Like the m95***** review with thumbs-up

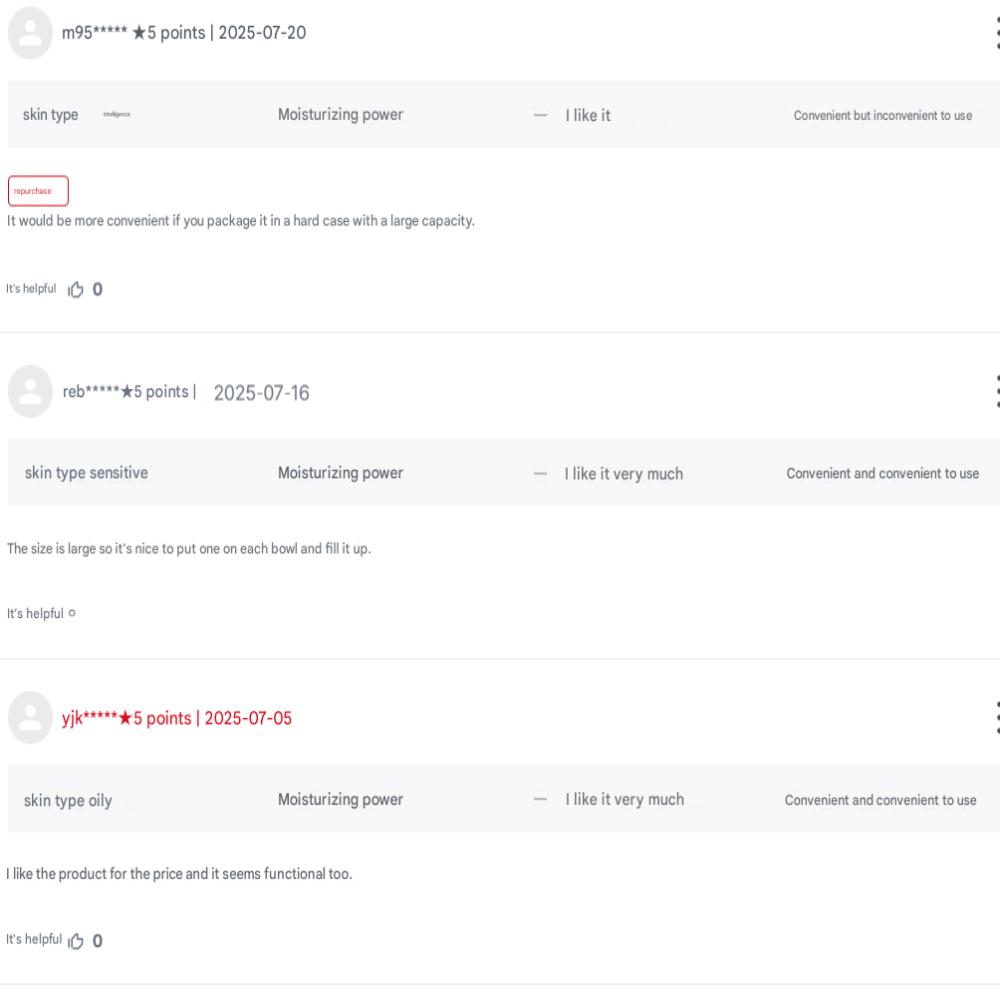click(x=75, y=291)
